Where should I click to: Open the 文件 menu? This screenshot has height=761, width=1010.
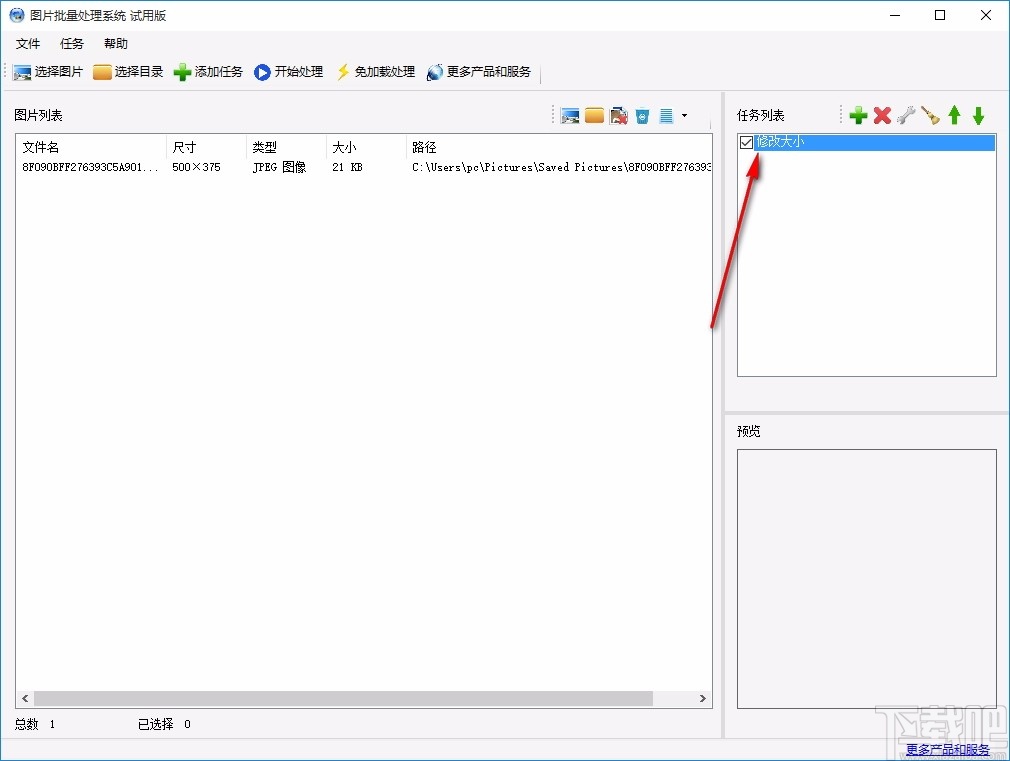coord(28,43)
